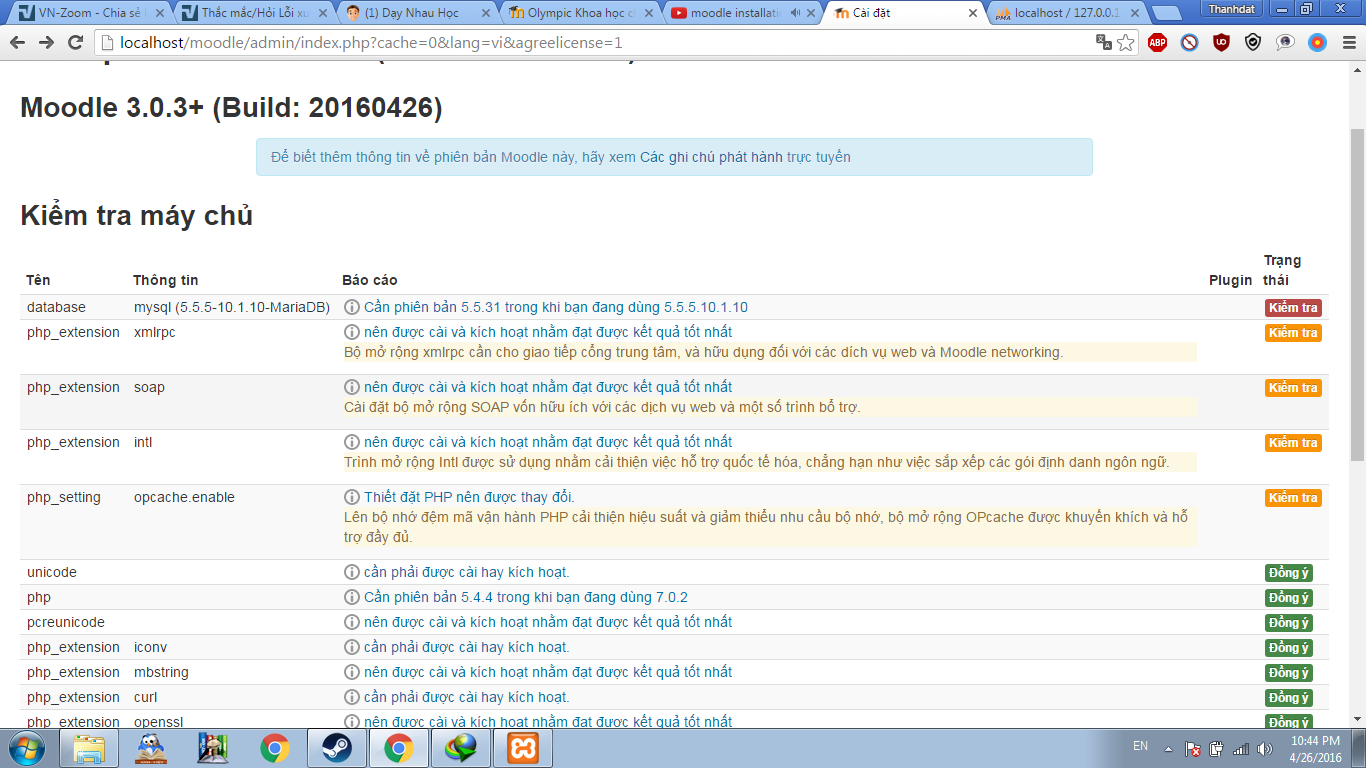Click the Trạng thái column header
The image size is (1366, 768).
(1283, 270)
